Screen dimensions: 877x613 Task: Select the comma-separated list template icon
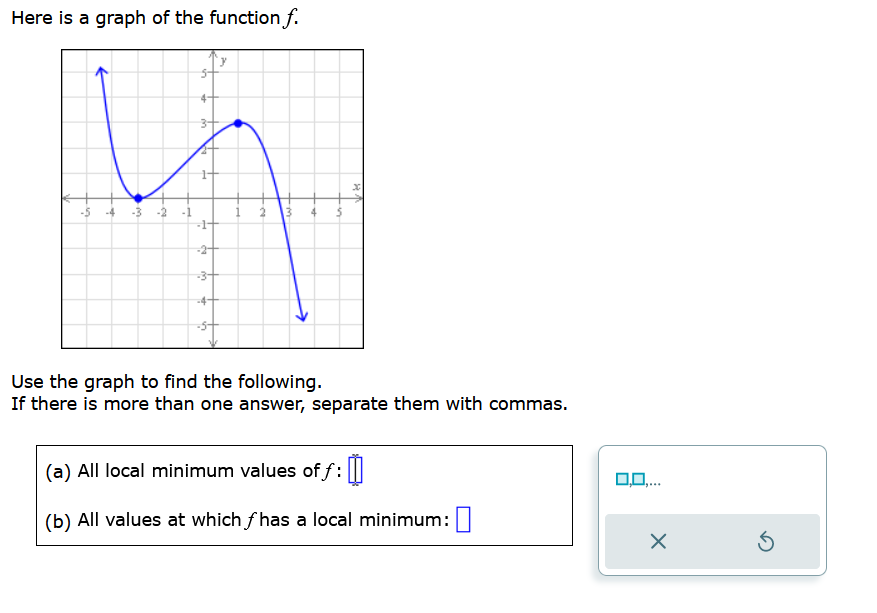(x=634, y=478)
